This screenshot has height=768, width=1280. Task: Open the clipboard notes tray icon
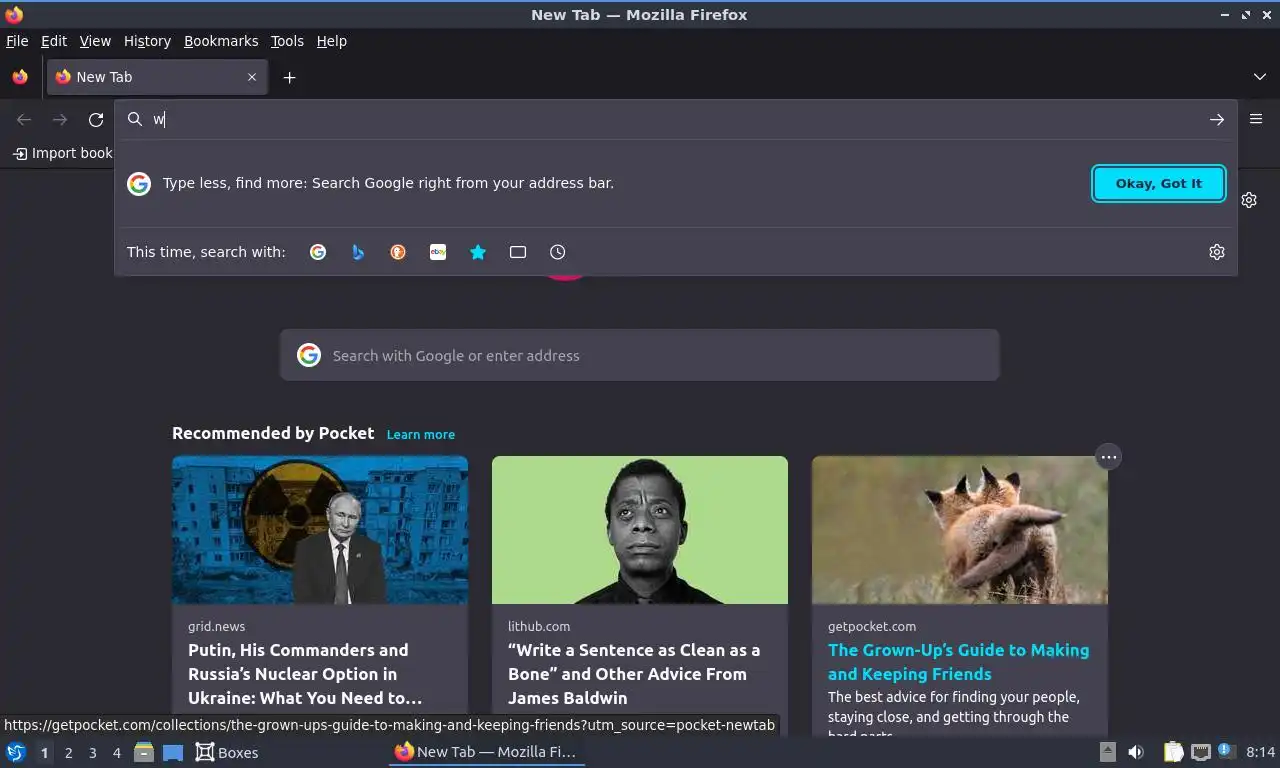tap(1174, 752)
